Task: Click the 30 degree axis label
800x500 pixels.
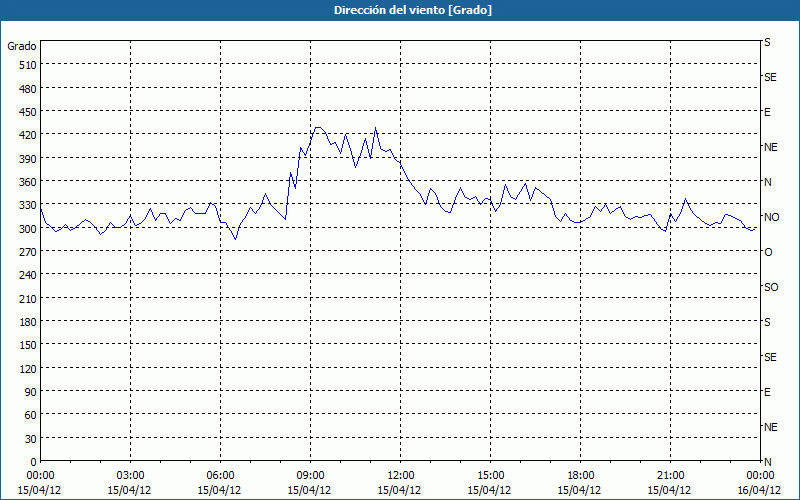Action: click(31, 439)
